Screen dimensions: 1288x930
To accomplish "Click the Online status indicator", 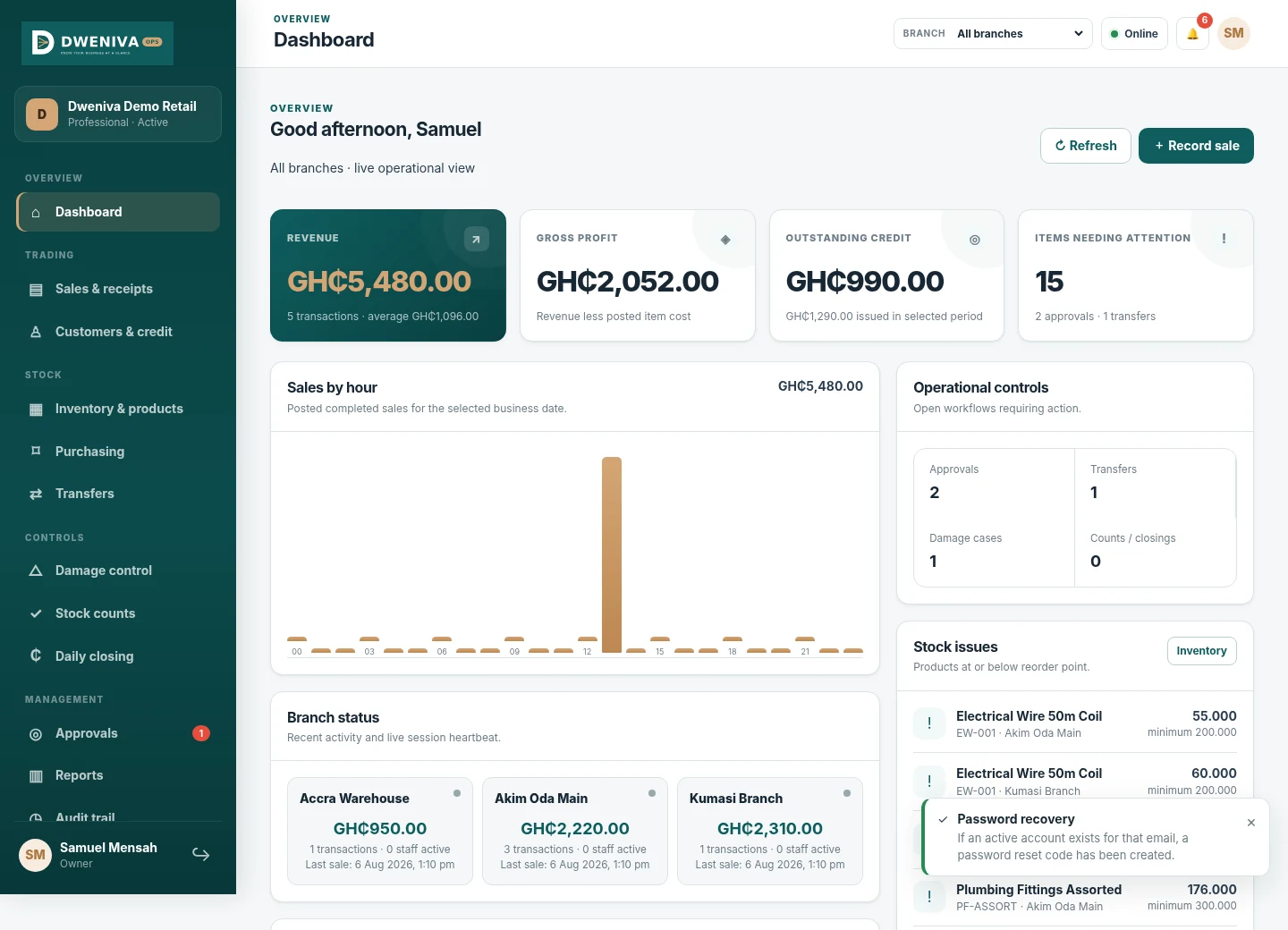I will click(x=1134, y=34).
